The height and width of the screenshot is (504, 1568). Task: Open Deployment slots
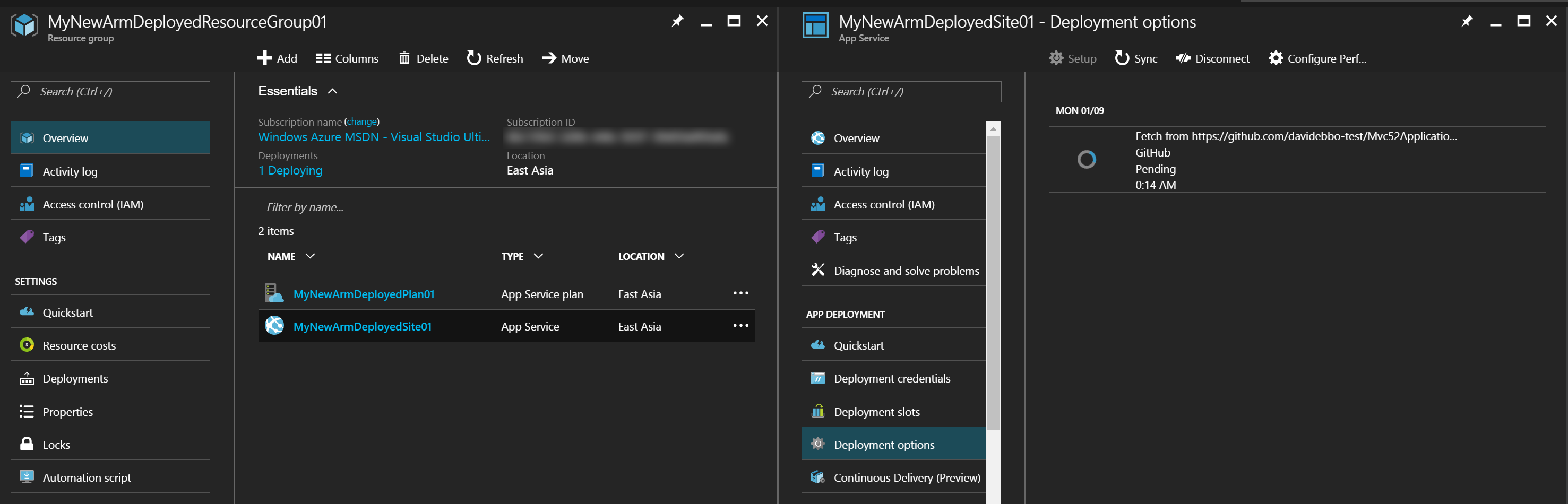coord(893,412)
